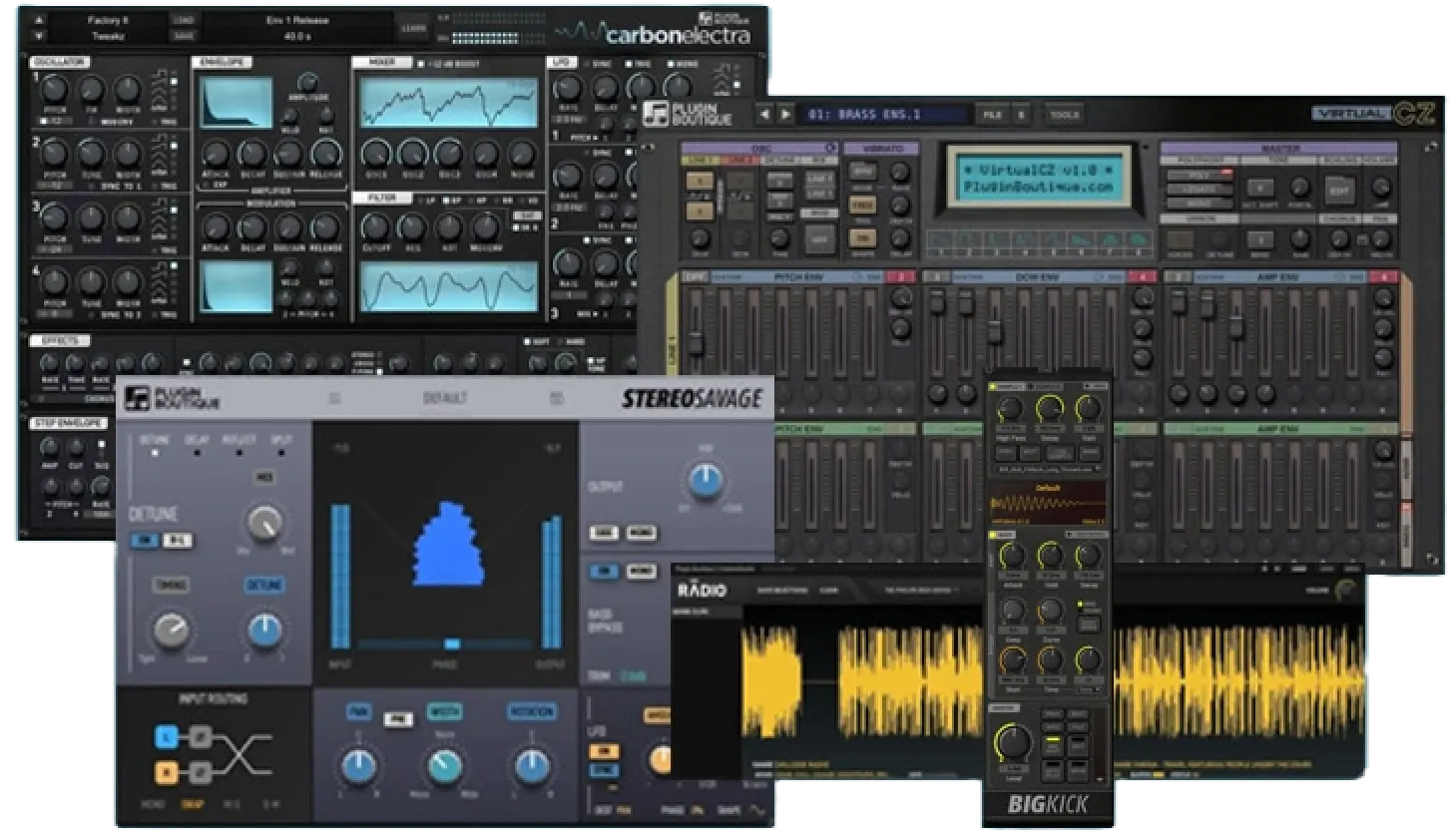Screen dimensions: 1455x840
Task: Click the left input routing node in StereoSavage
Action: 168,736
